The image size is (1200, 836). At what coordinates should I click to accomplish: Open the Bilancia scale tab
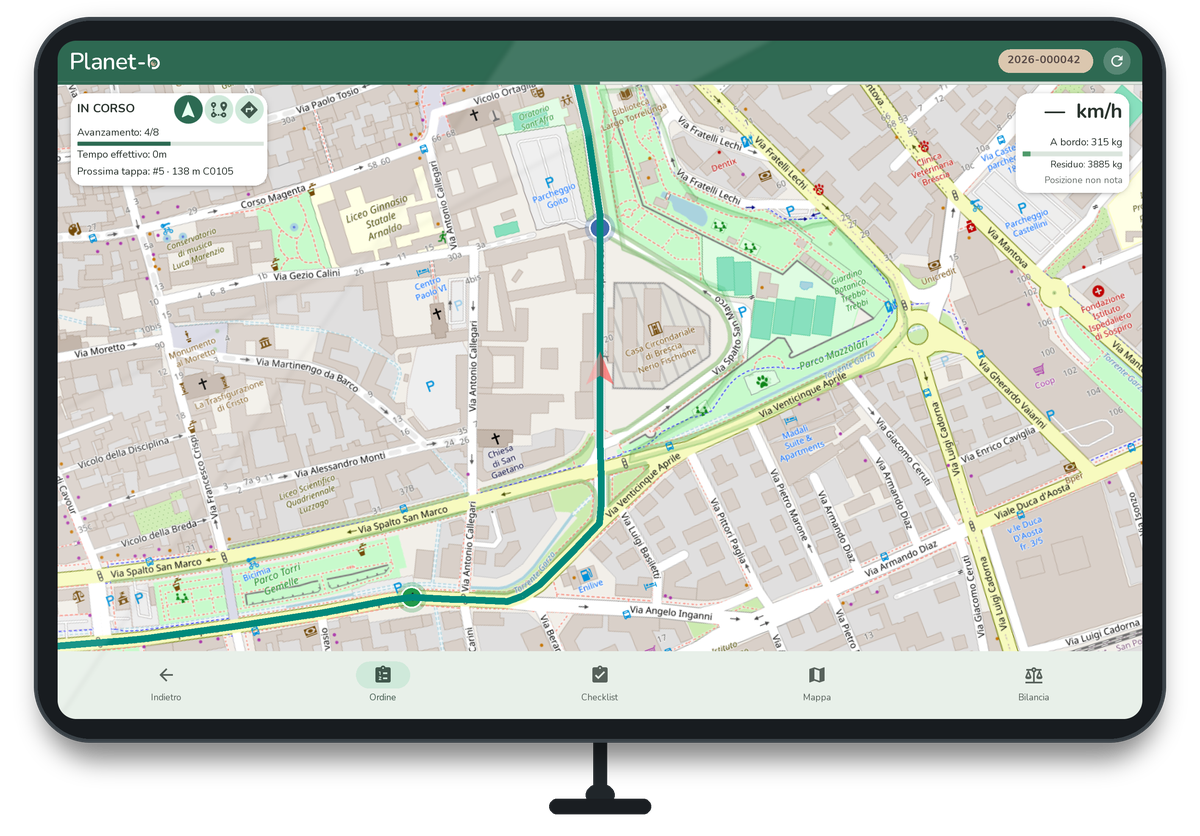coord(1033,684)
